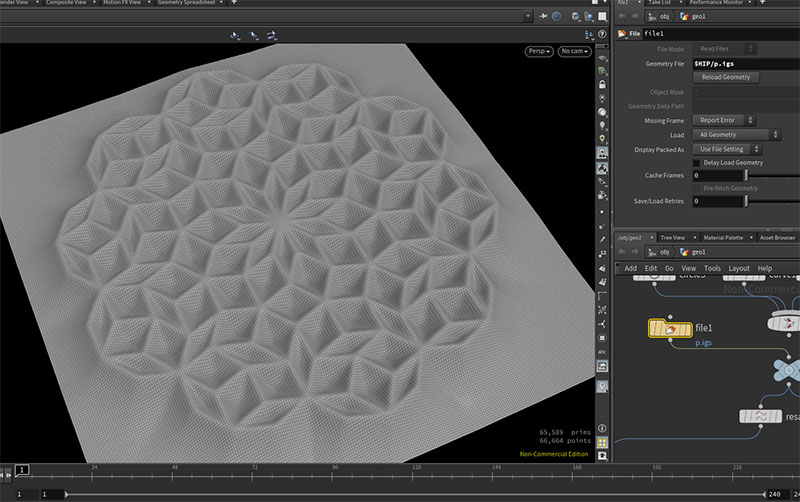Click the back arrow in the network pane path
Viewport: 800px width, 502px height.
[622, 252]
